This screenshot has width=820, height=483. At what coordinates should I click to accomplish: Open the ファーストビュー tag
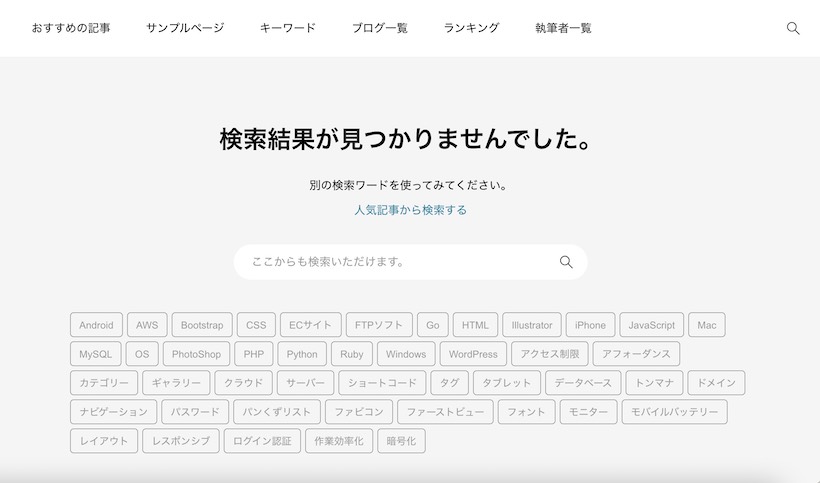coord(445,412)
